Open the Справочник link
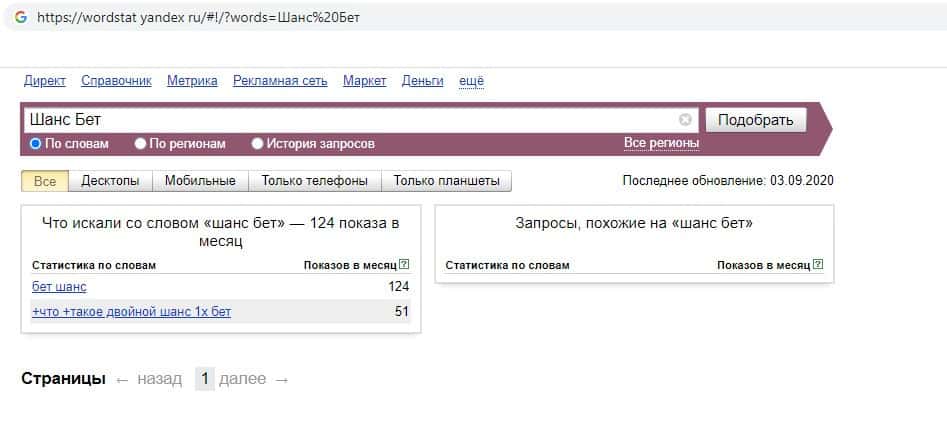Viewport: 947px width, 436px height. coord(117,81)
